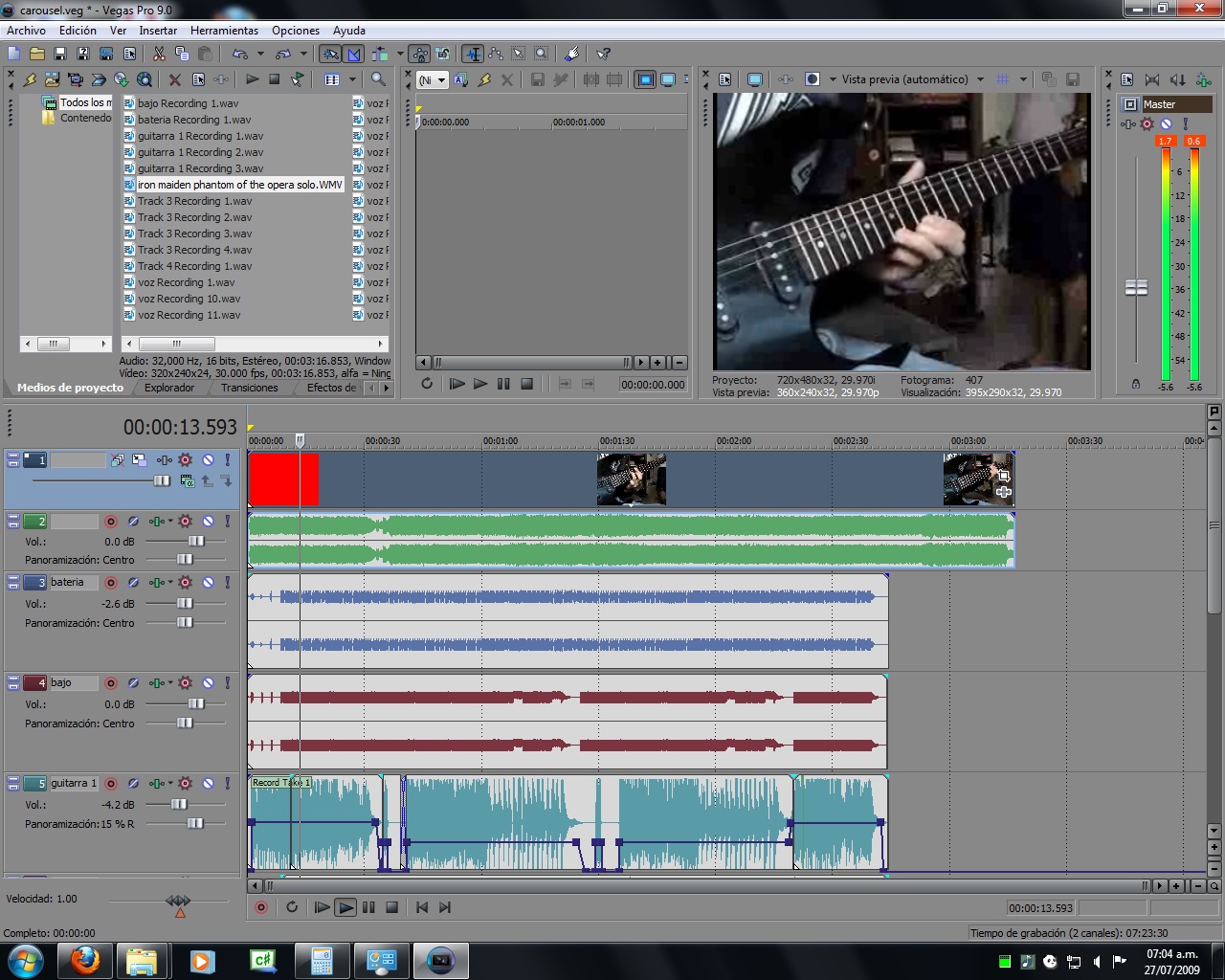Expand Vista previa (automático) quality dropdown
1225x980 pixels.
[x=980, y=79]
